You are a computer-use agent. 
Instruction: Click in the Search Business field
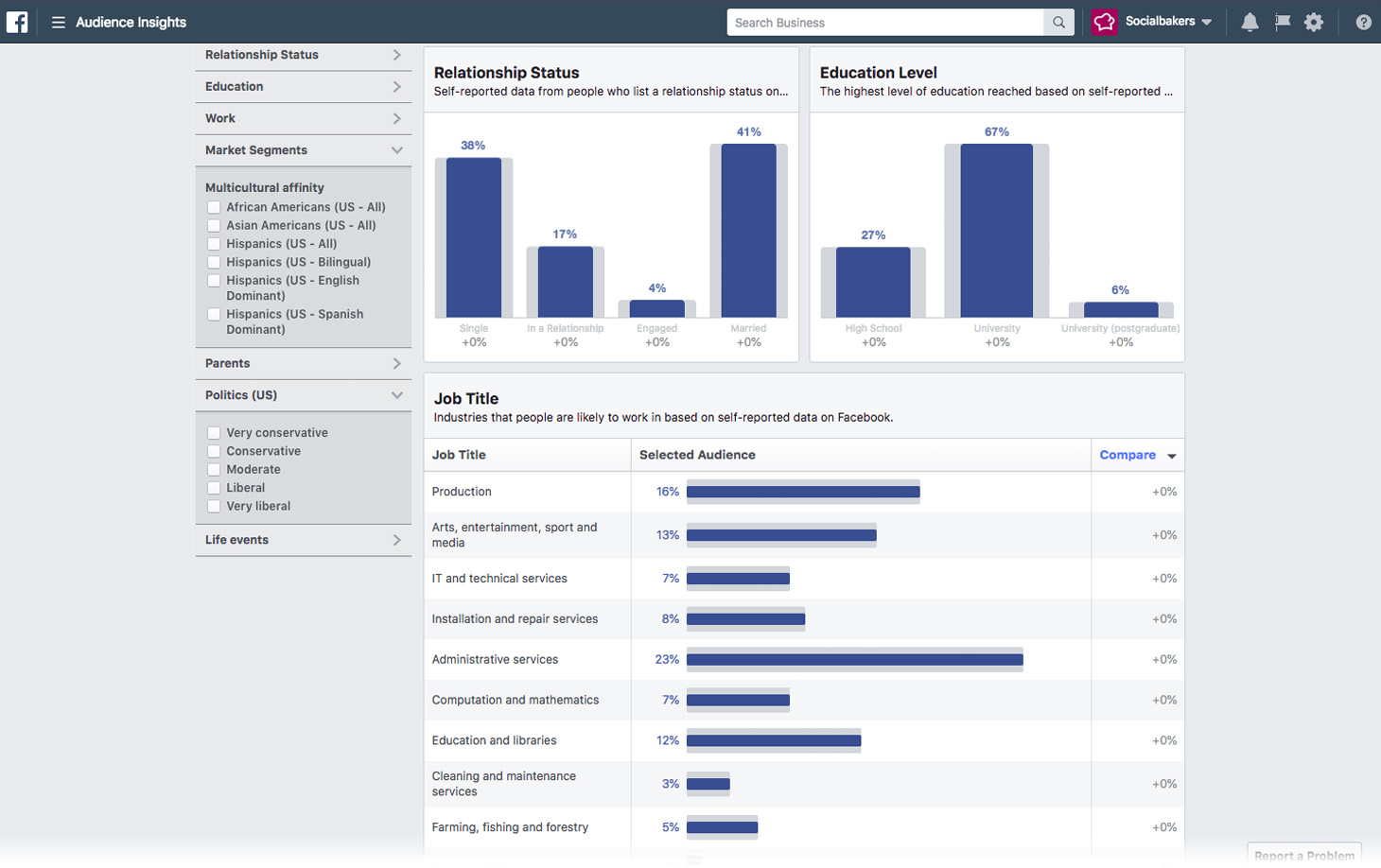pos(884,23)
